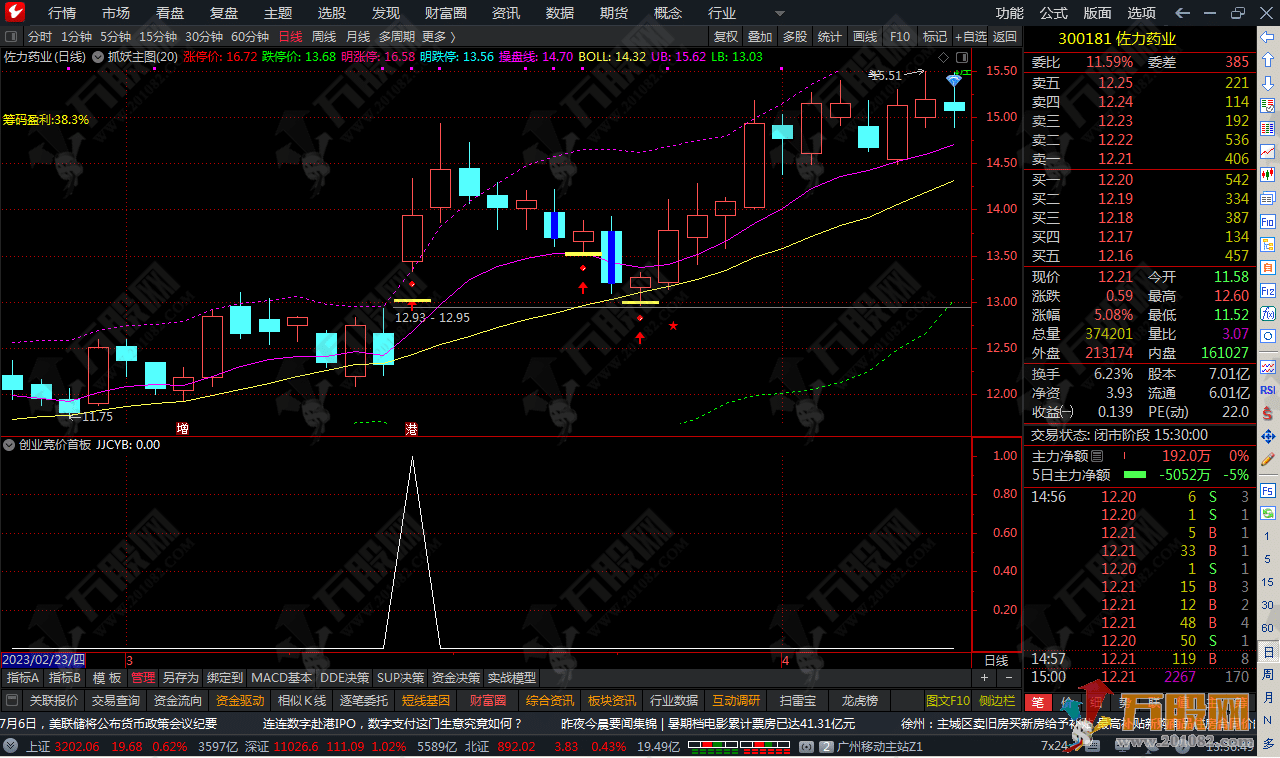Select the 1分钟 period
Image resolution: width=1280 pixels, height=758 pixels.
pos(77,36)
